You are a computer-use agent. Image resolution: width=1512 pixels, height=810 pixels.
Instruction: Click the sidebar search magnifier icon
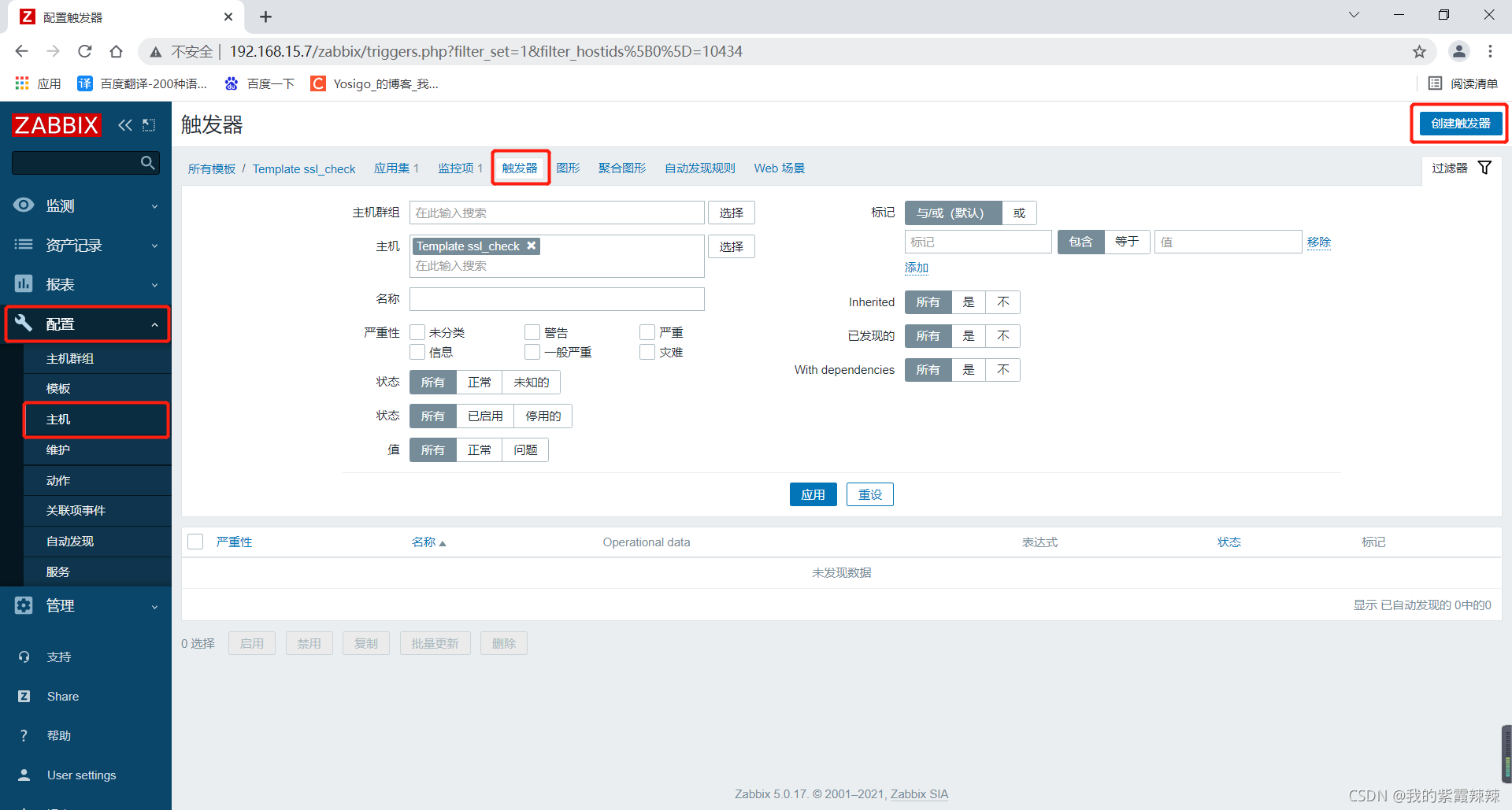[147, 163]
